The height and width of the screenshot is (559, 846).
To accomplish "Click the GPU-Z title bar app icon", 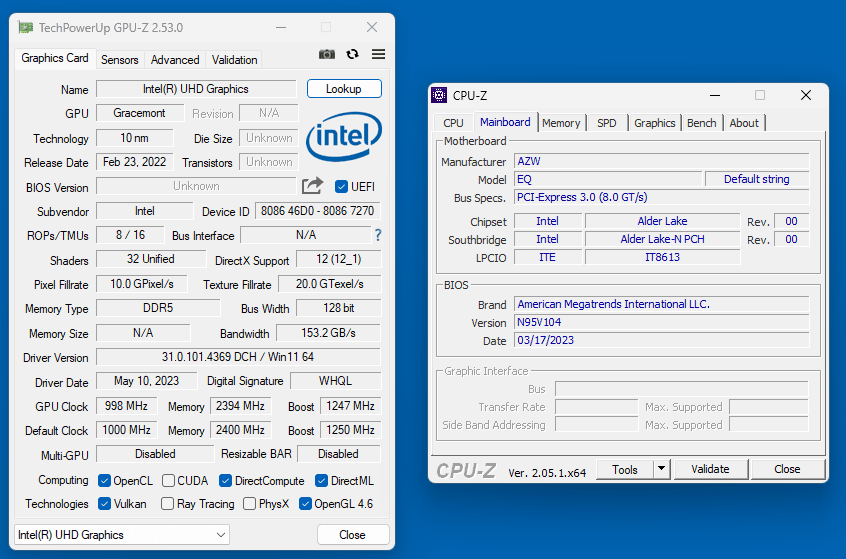I will tap(25, 27).
